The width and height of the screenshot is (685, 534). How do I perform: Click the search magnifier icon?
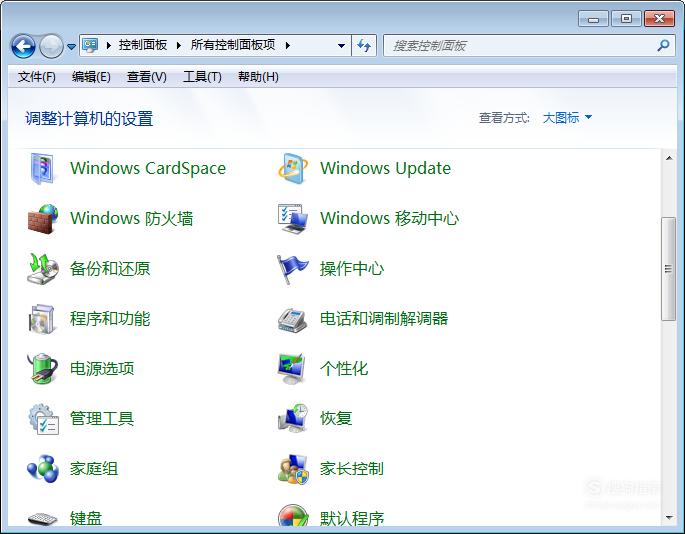click(663, 45)
